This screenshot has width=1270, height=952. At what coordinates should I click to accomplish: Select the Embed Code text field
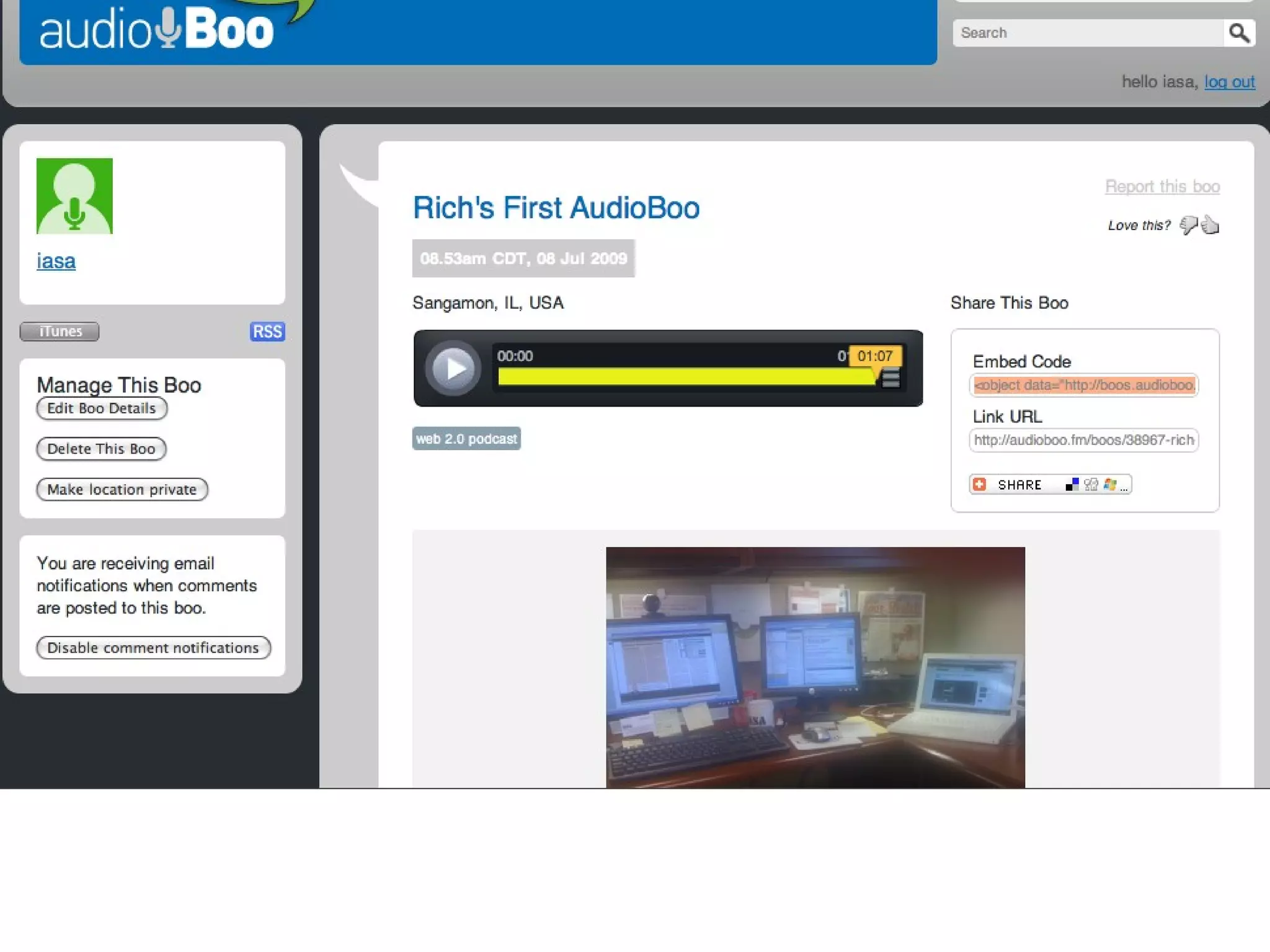(x=1083, y=386)
